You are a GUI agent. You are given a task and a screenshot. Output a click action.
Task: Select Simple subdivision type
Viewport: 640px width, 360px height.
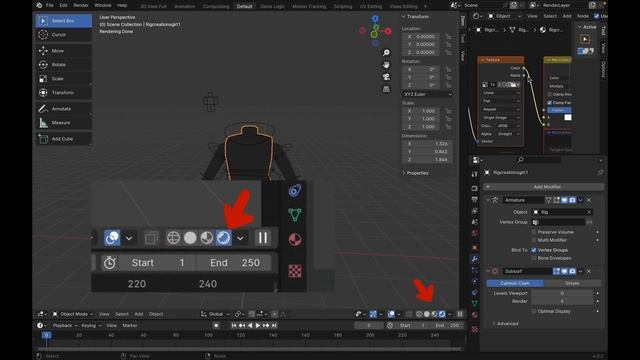pos(572,283)
